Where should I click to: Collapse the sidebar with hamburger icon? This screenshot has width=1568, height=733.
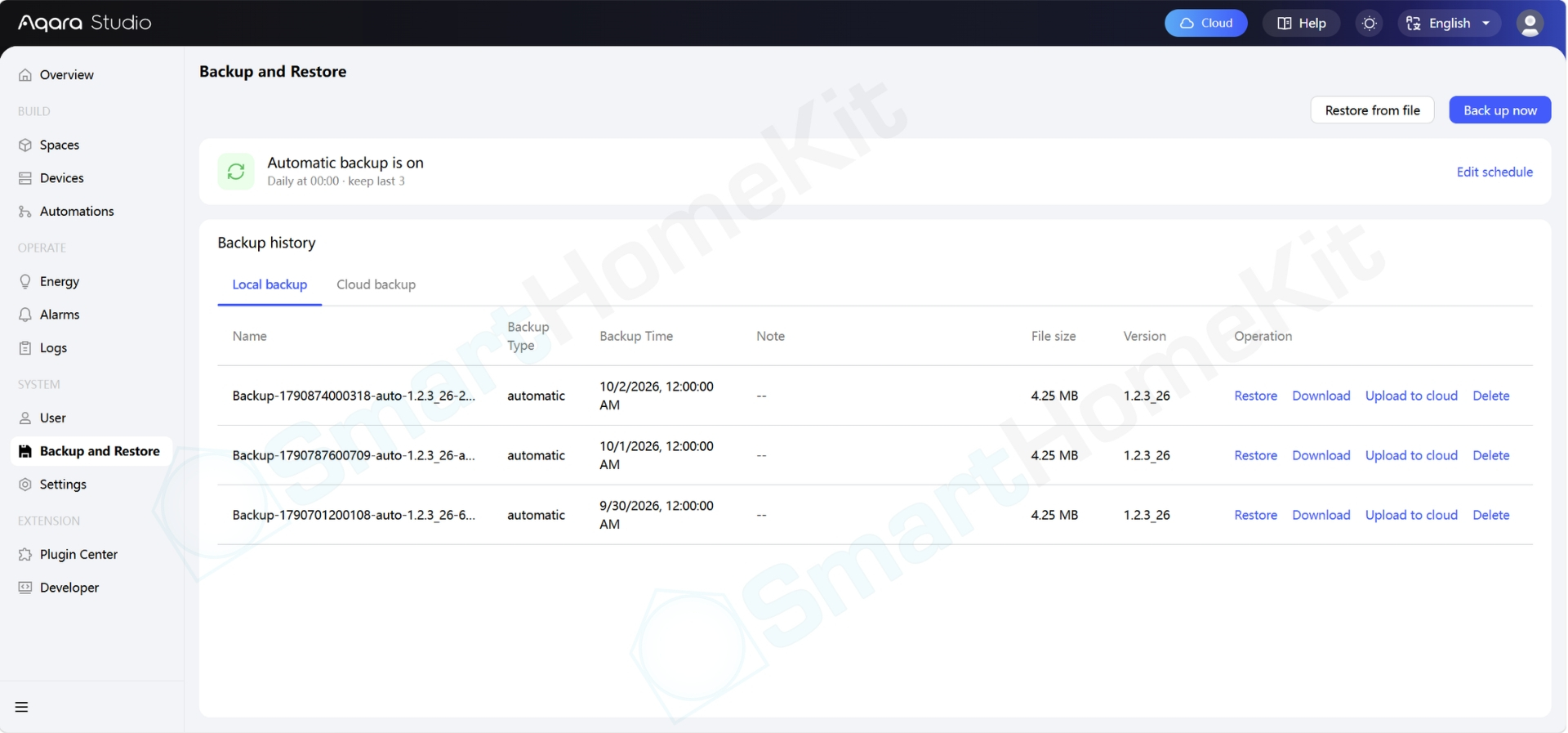point(22,708)
